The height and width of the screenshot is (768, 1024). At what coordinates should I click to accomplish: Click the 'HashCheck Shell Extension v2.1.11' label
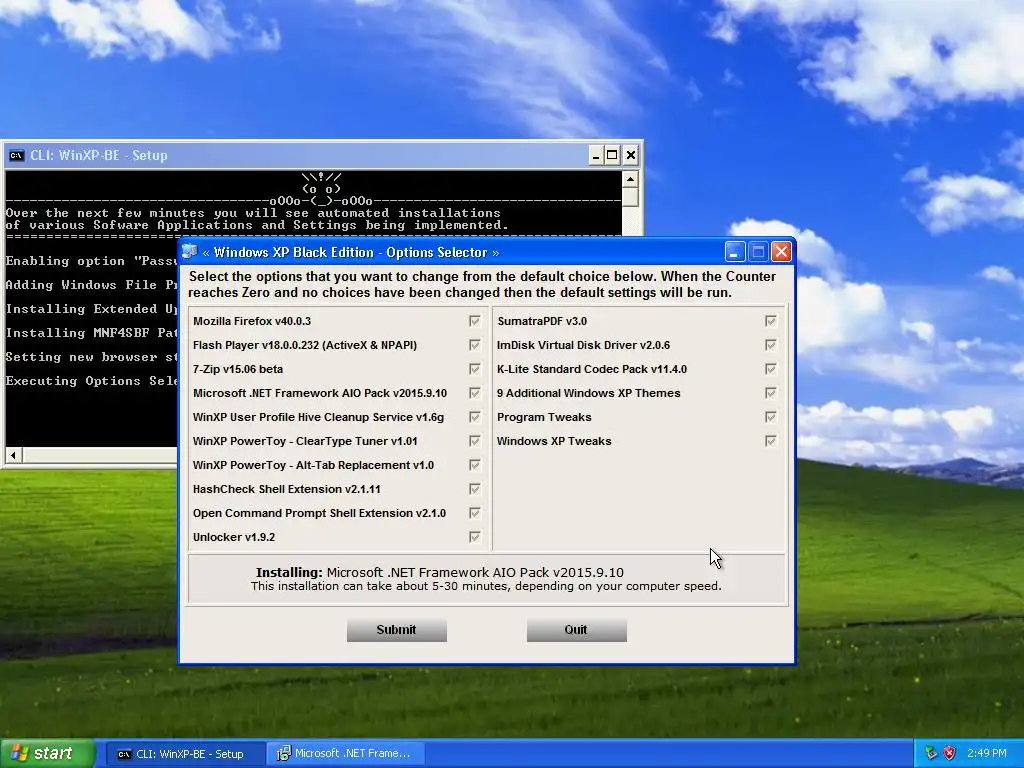tap(287, 489)
